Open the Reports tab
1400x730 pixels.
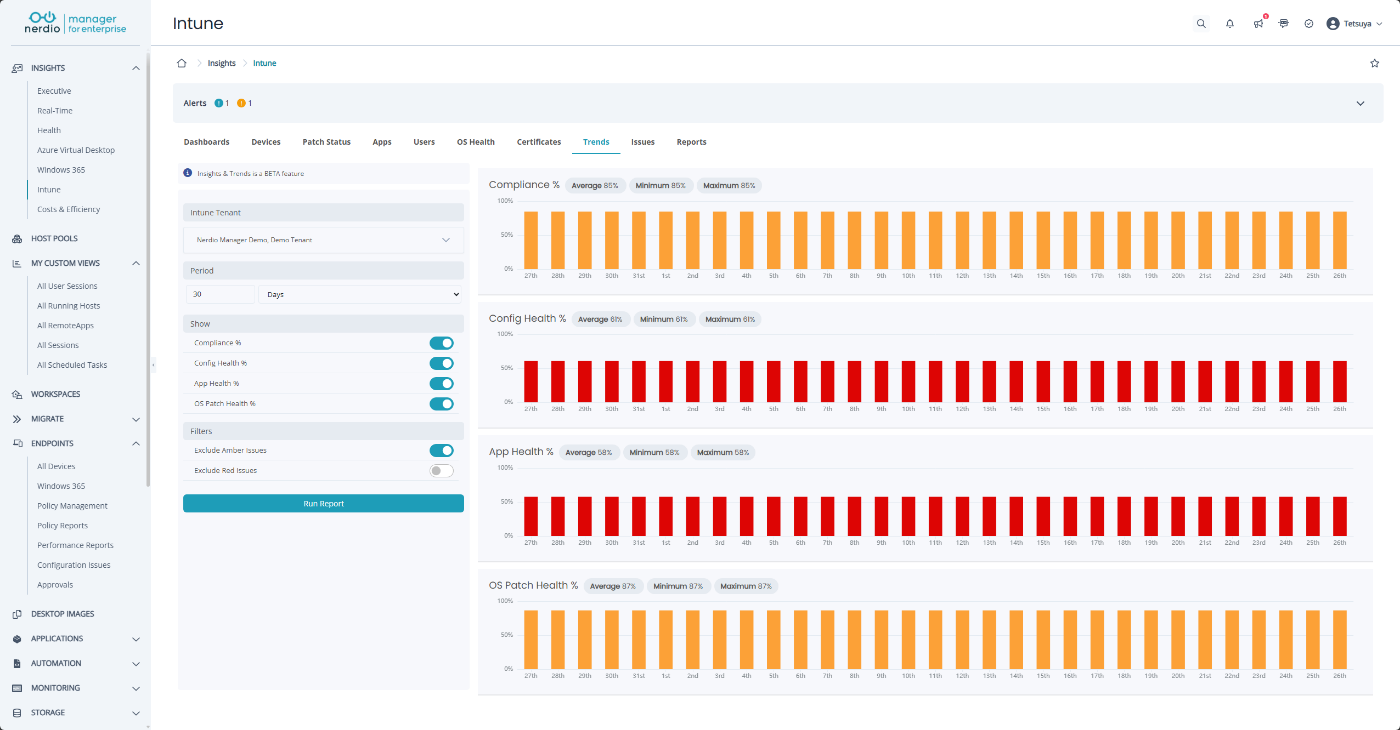click(x=692, y=142)
